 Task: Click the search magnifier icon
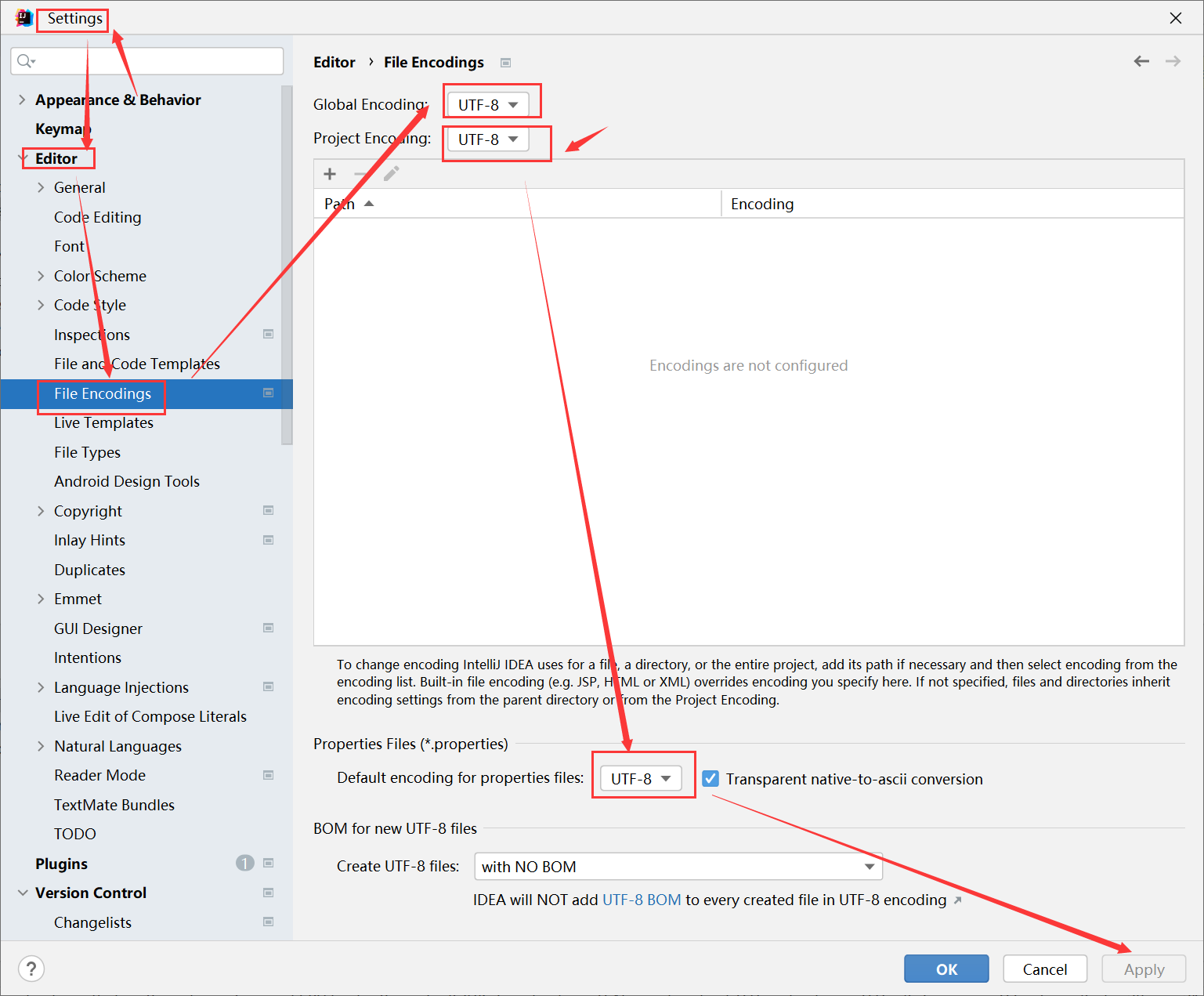pos(26,61)
